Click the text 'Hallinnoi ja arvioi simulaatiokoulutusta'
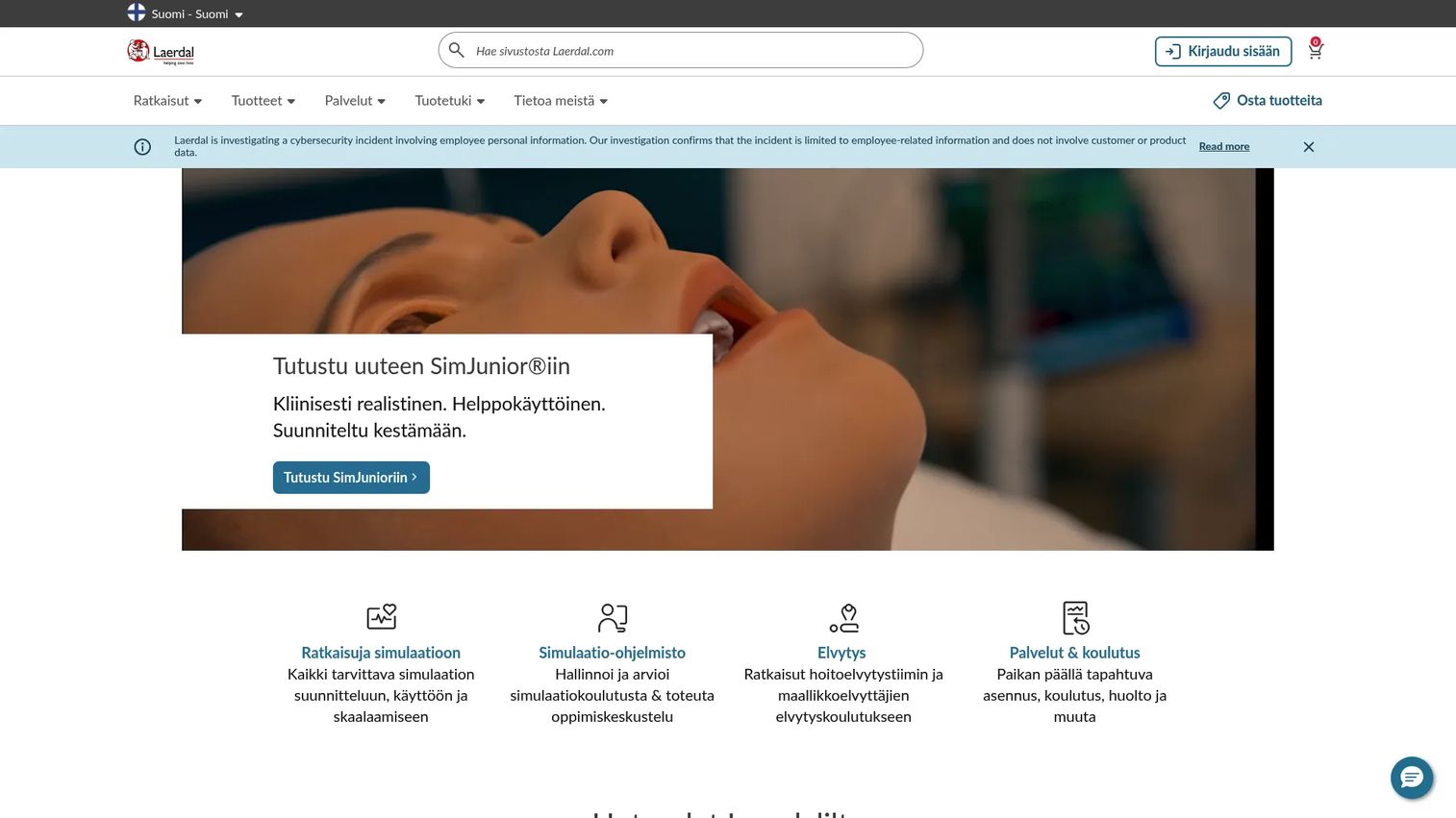 pyautogui.click(x=612, y=684)
